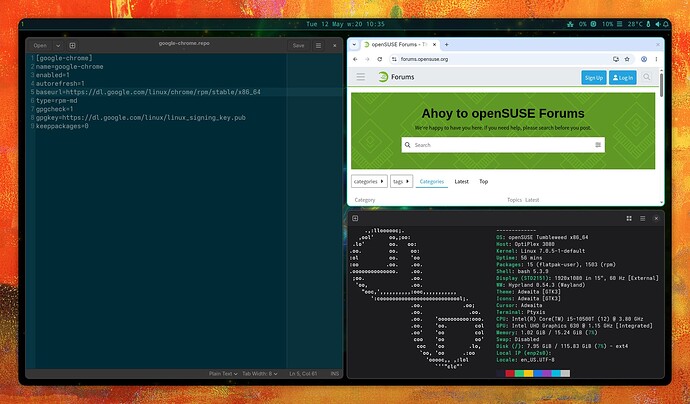Click the baseurl line in the editor
690x404 pixels.
[148, 92]
